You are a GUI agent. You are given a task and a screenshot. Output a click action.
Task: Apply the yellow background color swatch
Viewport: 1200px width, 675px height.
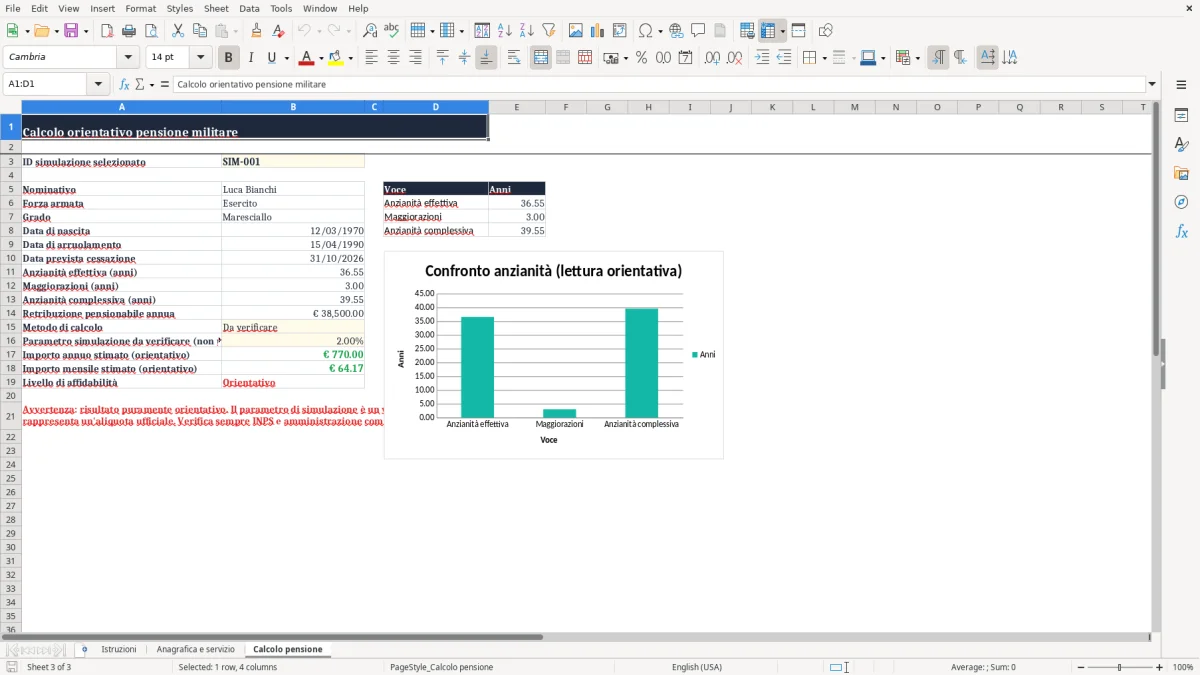pyautogui.click(x=336, y=58)
